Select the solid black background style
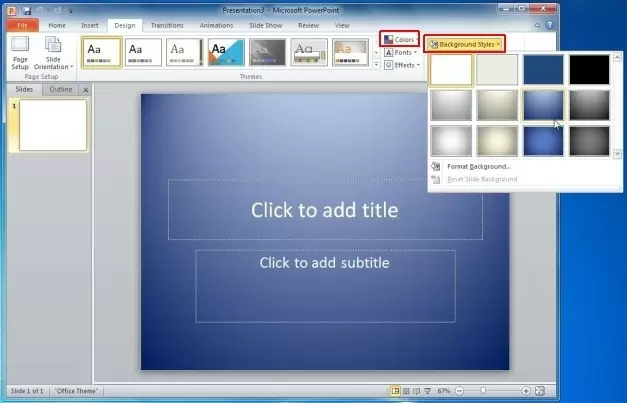Viewport: 627px width, 403px height. point(590,70)
